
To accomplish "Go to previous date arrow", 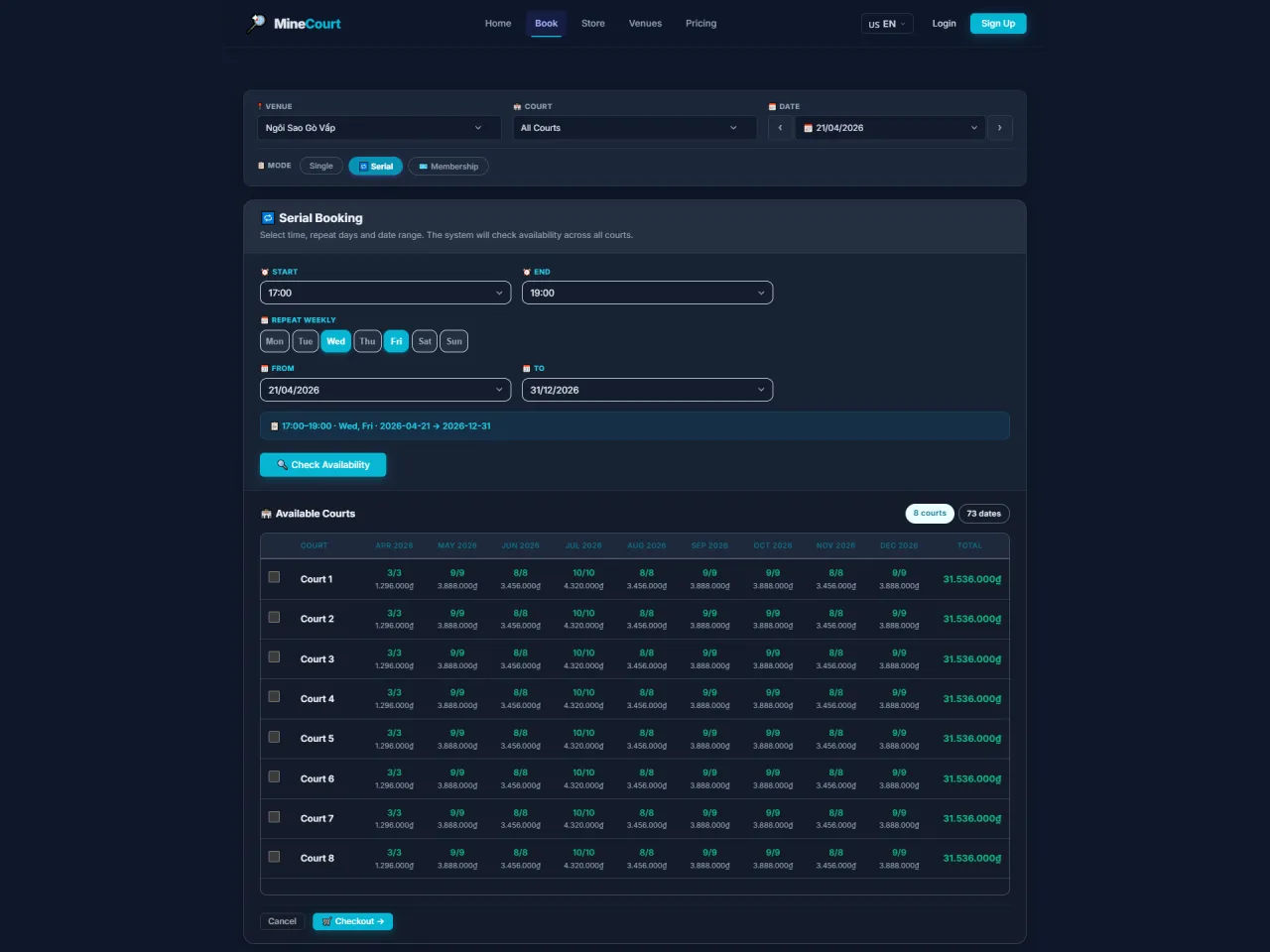I will tap(781, 128).
